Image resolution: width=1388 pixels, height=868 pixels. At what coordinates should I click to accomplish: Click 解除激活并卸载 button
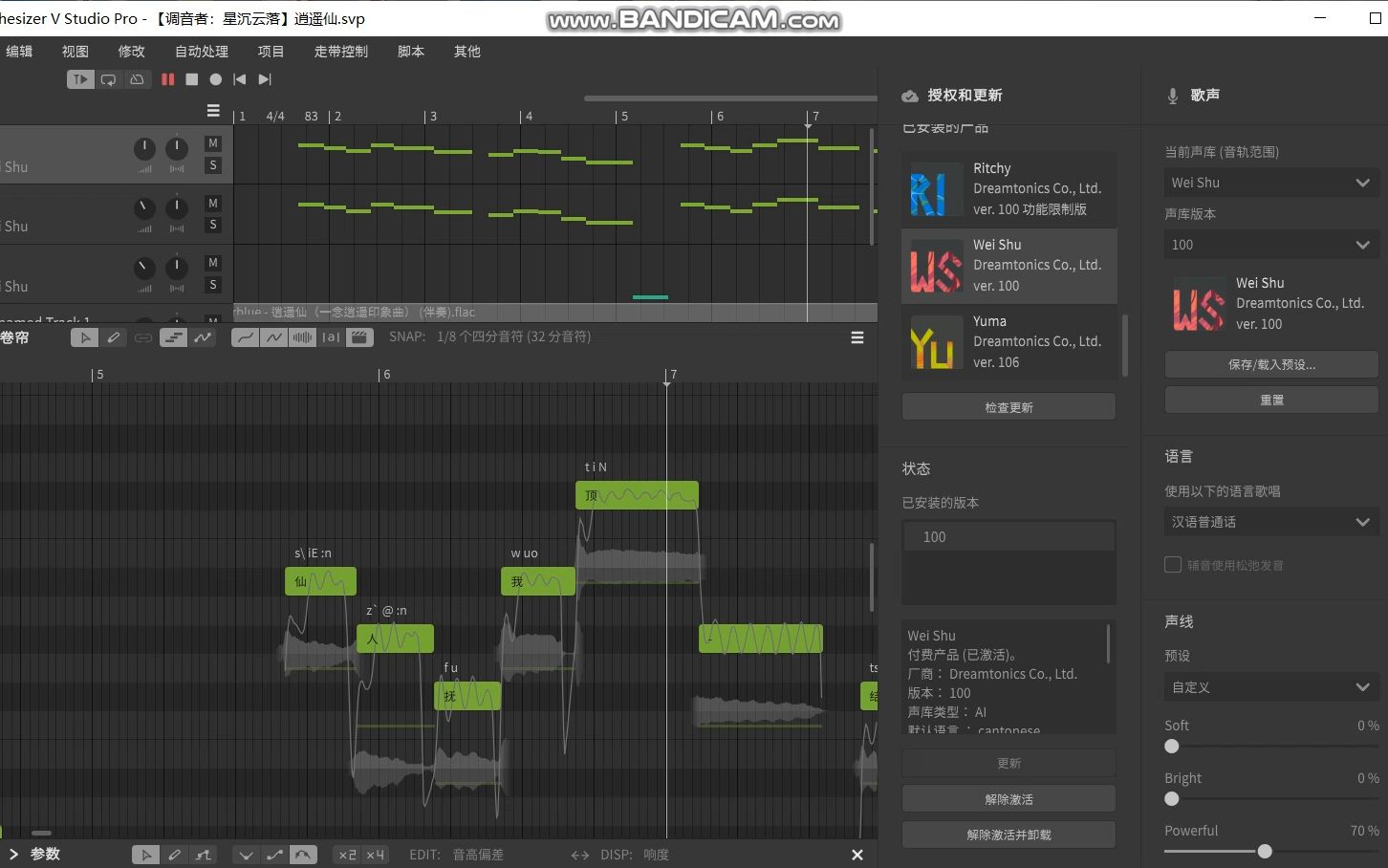tap(1008, 835)
